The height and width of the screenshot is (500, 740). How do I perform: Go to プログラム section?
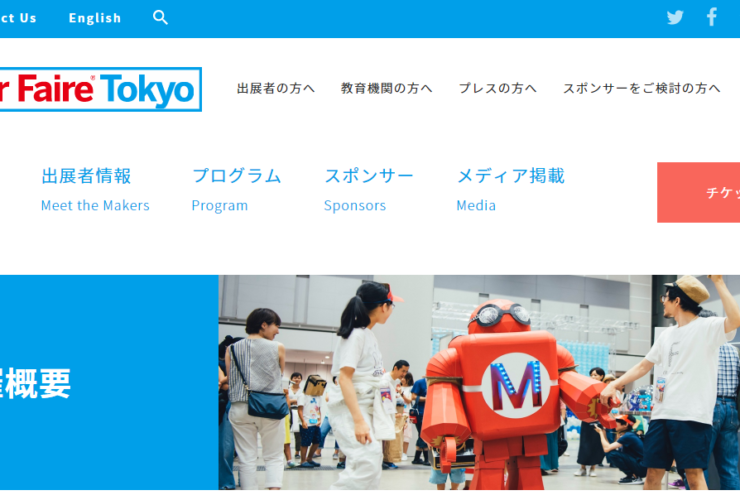[236, 176]
